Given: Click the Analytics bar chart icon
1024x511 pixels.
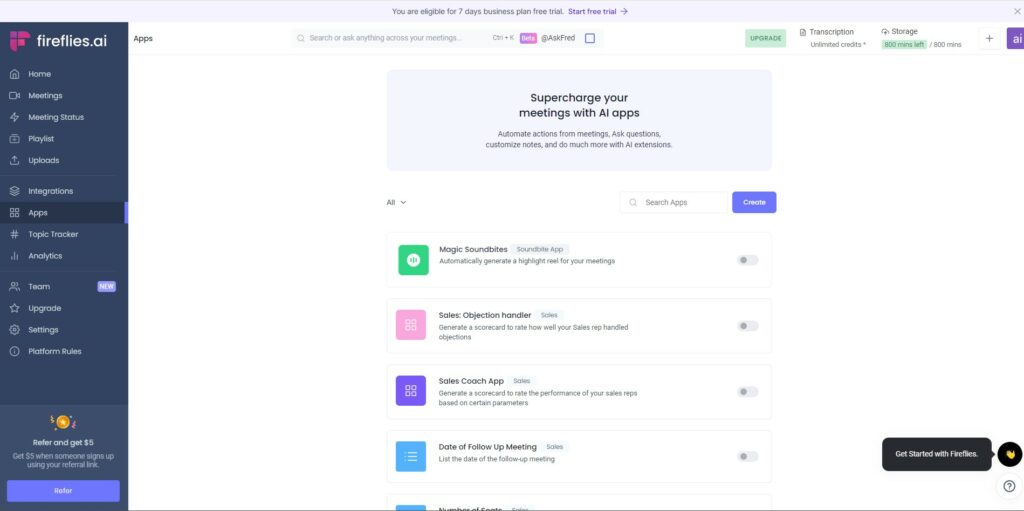Looking at the screenshot, I should coord(14,256).
